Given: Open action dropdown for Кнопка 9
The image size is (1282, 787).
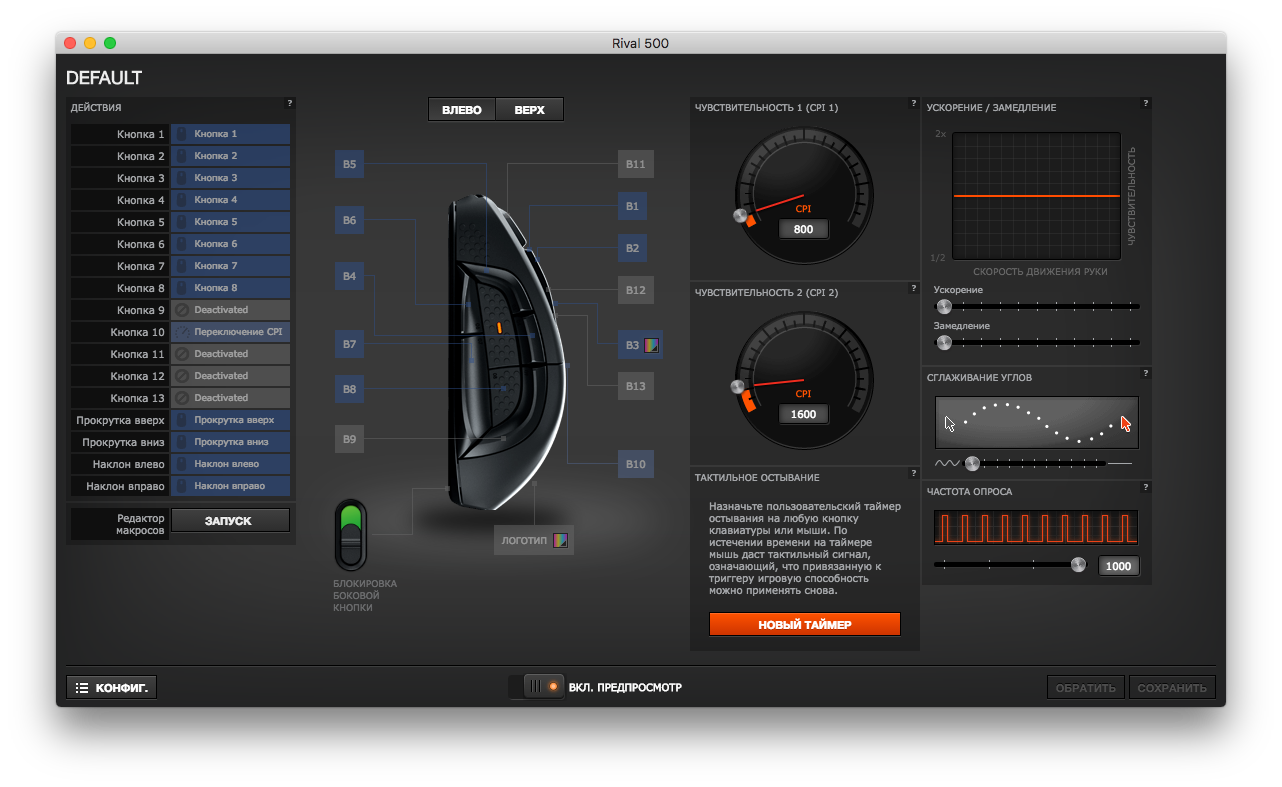Looking at the screenshot, I should 230,310.
